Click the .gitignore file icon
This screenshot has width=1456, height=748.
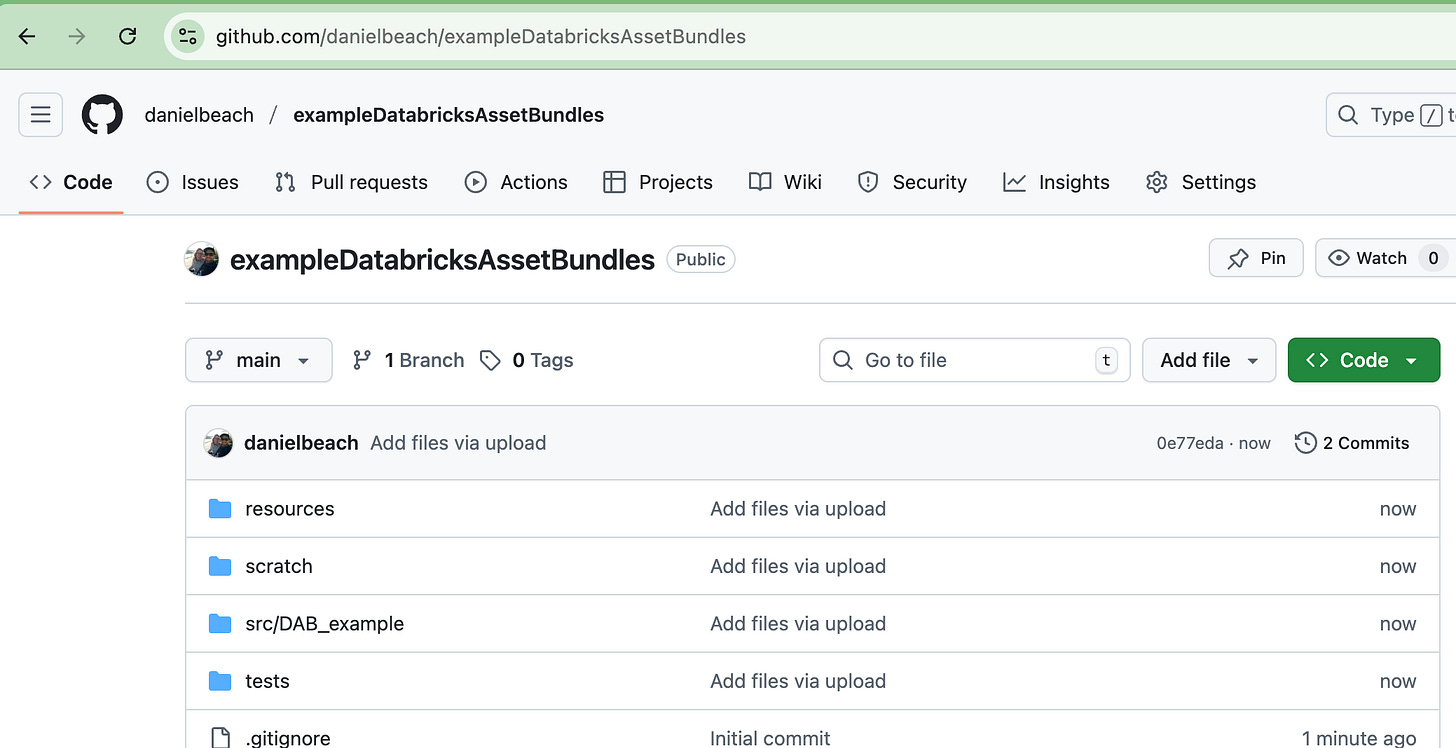(220, 738)
